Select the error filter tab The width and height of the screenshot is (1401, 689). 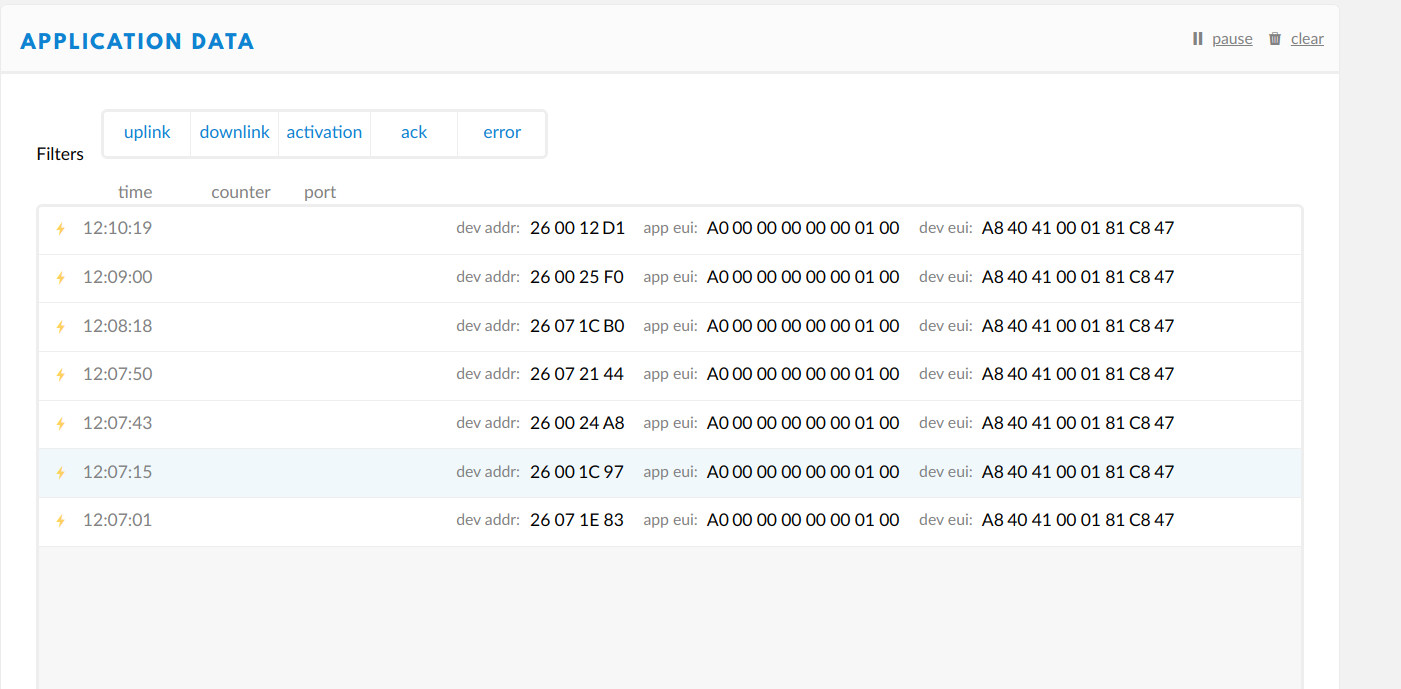click(502, 133)
